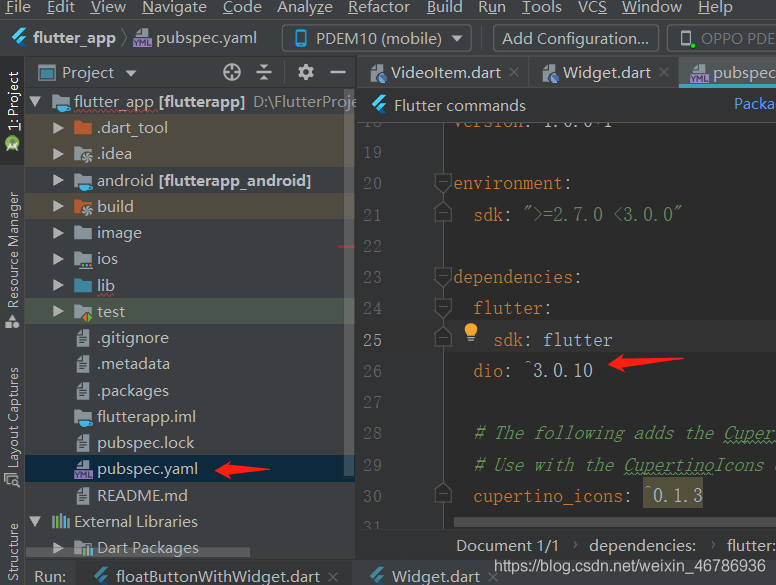Select .gitignore file in project tree
The width and height of the screenshot is (776, 585).
133,338
